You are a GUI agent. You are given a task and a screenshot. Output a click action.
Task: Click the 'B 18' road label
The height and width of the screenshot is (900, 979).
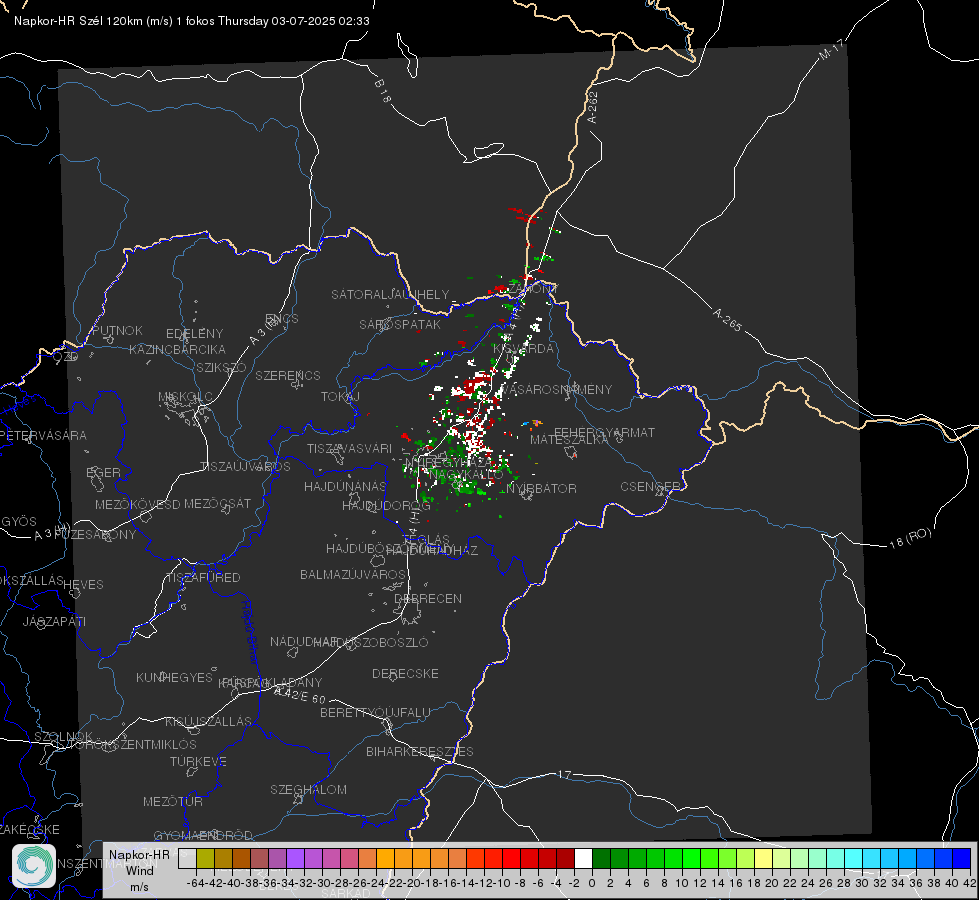click(382, 91)
